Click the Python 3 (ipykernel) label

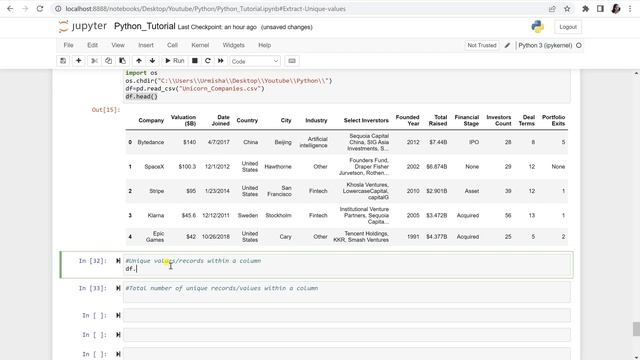545,45
